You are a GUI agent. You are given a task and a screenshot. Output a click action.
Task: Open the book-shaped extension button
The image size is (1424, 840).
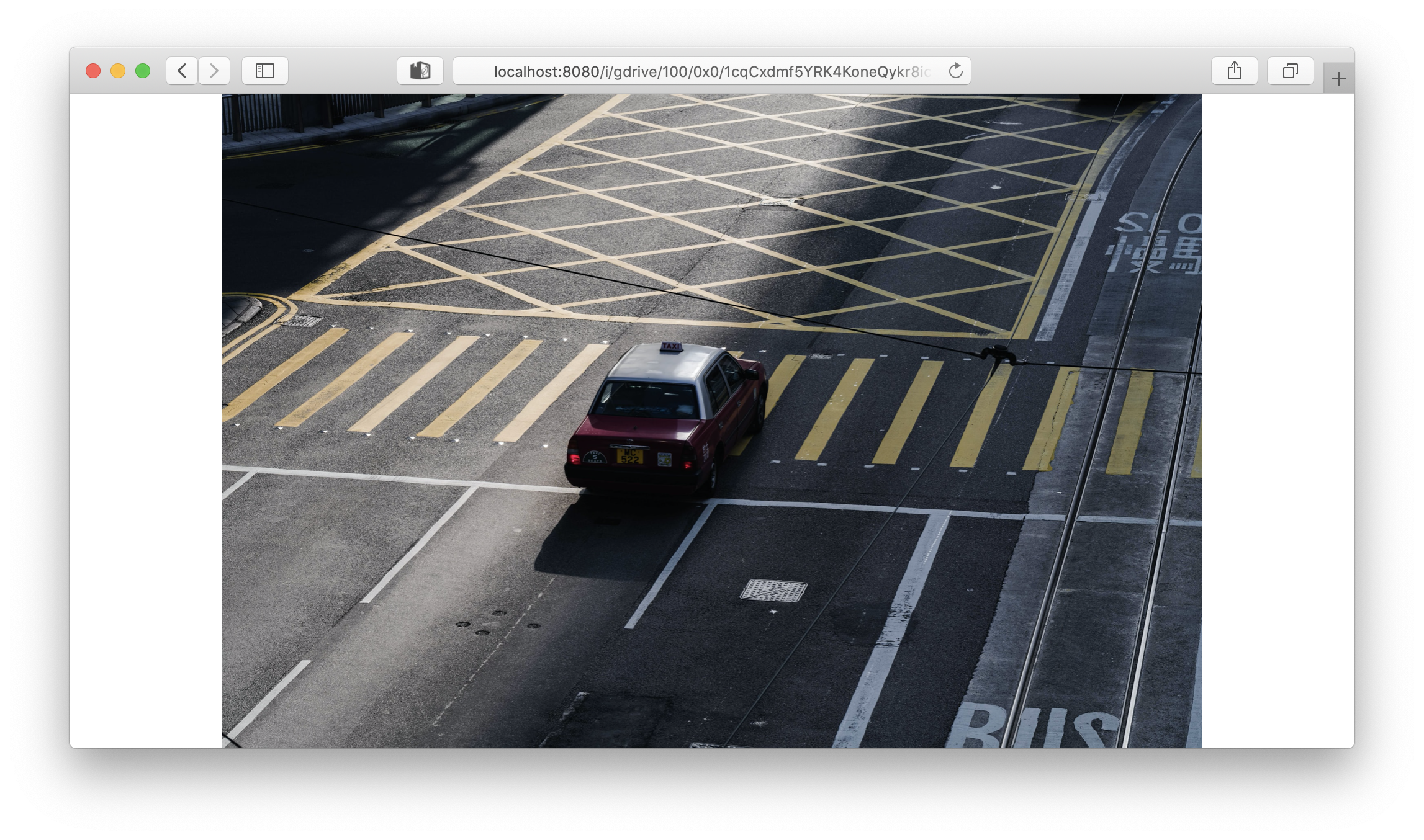coord(420,71)
